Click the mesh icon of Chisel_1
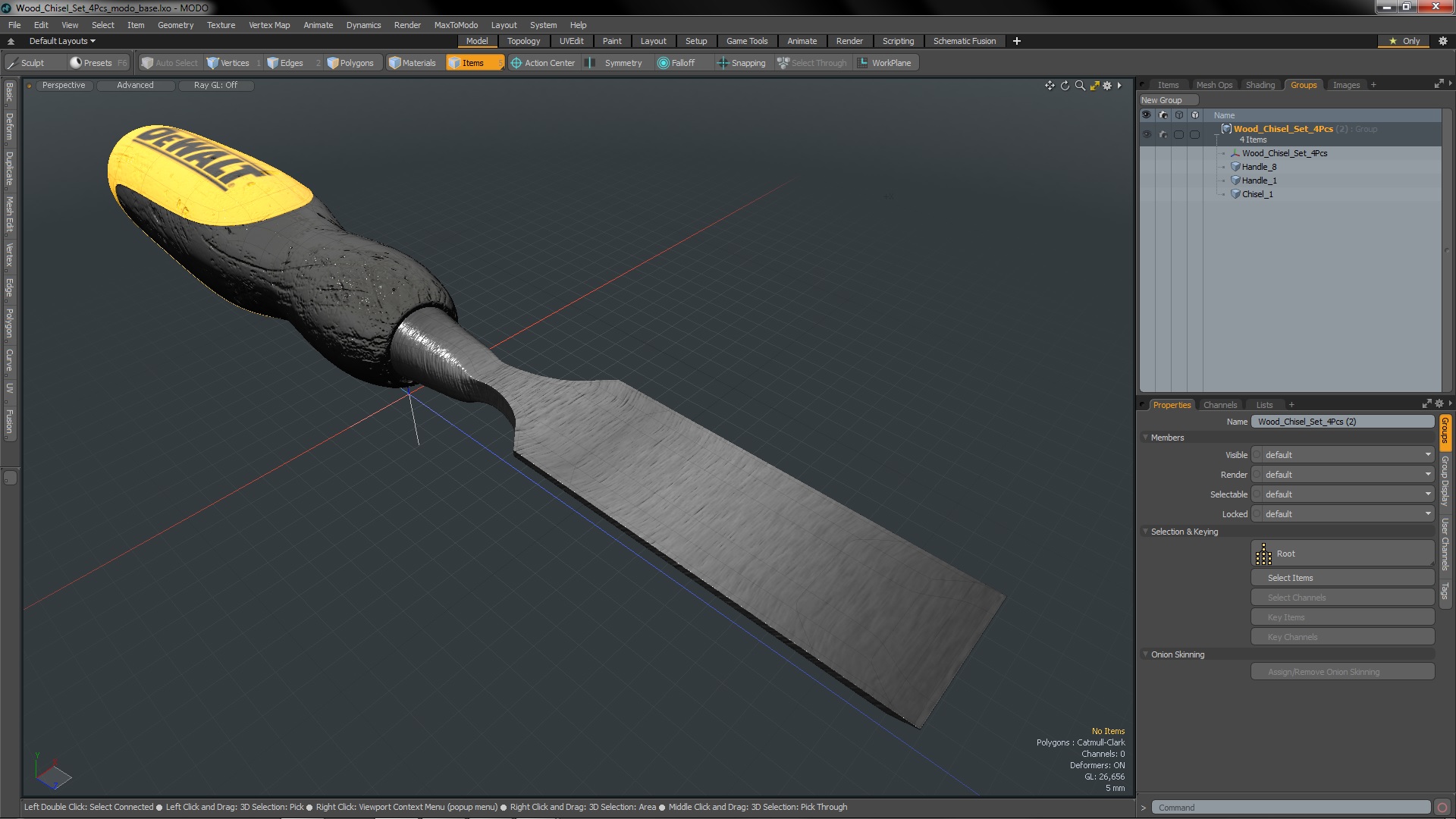Viewport: 1456px width, 819px height. pos(1235,194)
